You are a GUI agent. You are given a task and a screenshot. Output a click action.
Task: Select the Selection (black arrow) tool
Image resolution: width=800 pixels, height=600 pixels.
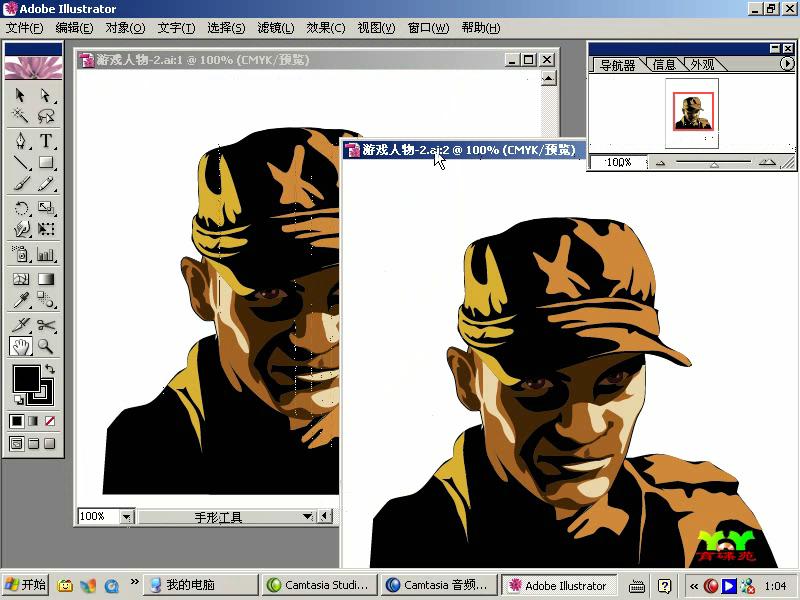(20, 95)
